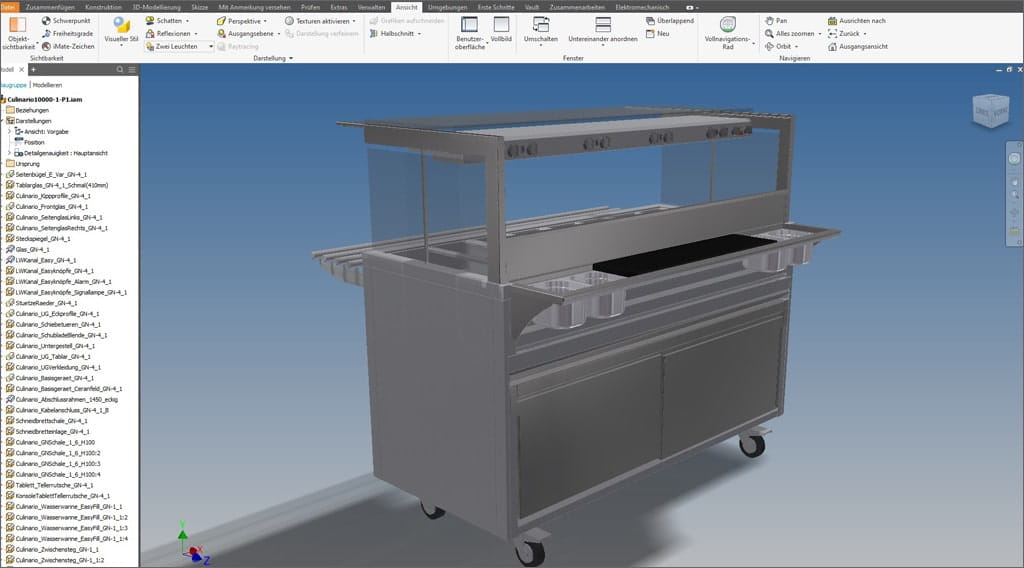The width and height of the screenshot is (1024, 568).
Task: Expand the Ansicht: Vorgabe tree node
Action: pos(10,131)
